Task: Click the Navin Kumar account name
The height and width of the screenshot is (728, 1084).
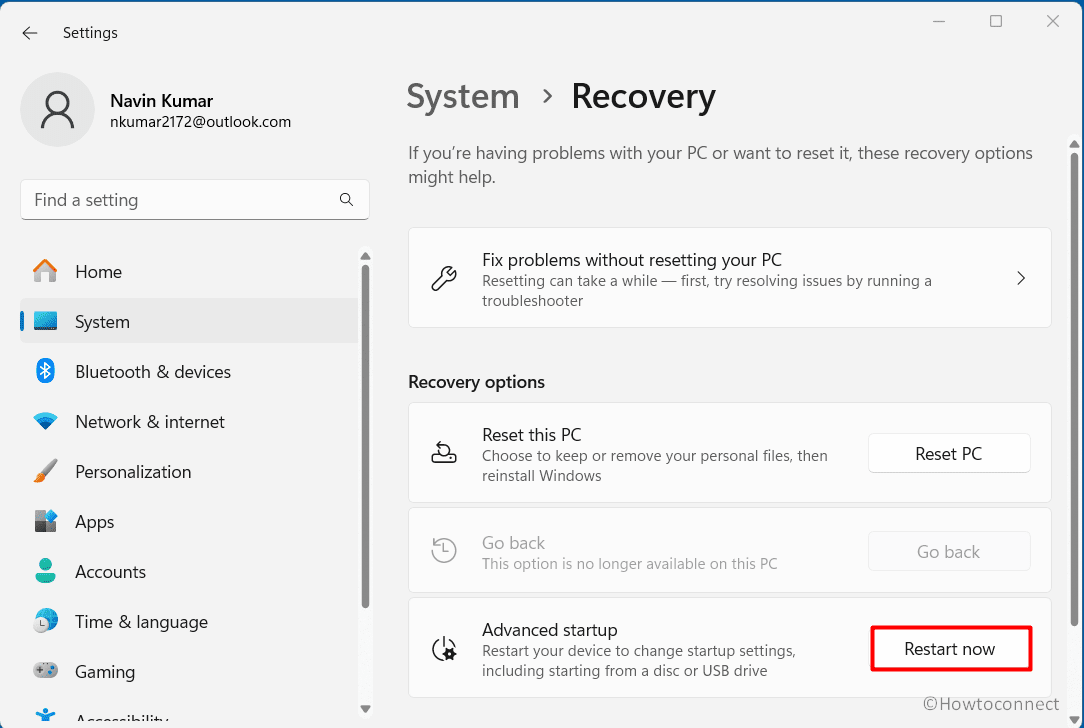Action: coord(162,101)
